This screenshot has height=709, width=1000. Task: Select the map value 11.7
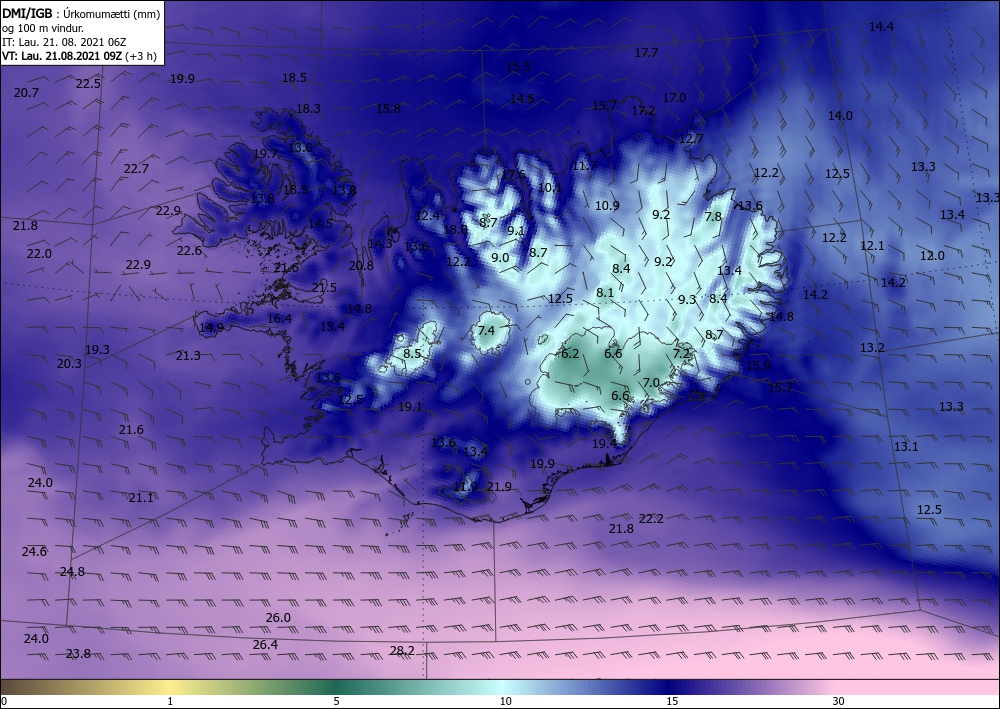pos(585,166)
